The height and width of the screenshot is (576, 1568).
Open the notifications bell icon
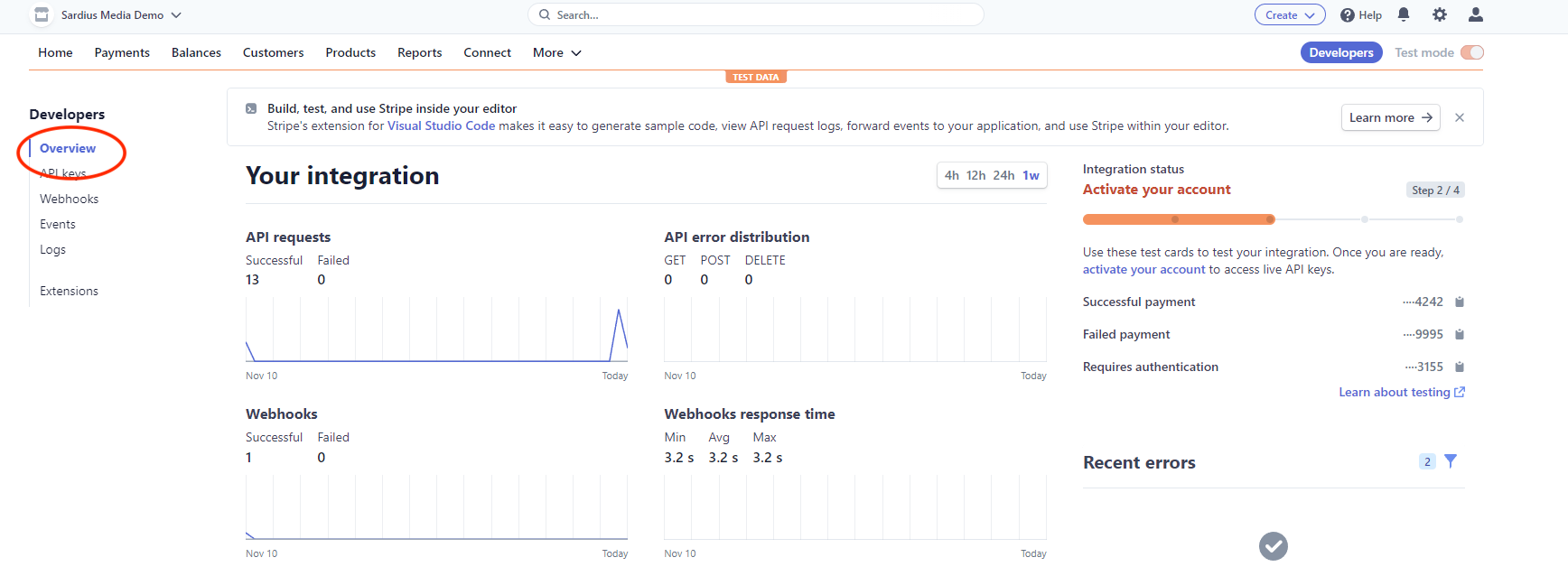1404,14
